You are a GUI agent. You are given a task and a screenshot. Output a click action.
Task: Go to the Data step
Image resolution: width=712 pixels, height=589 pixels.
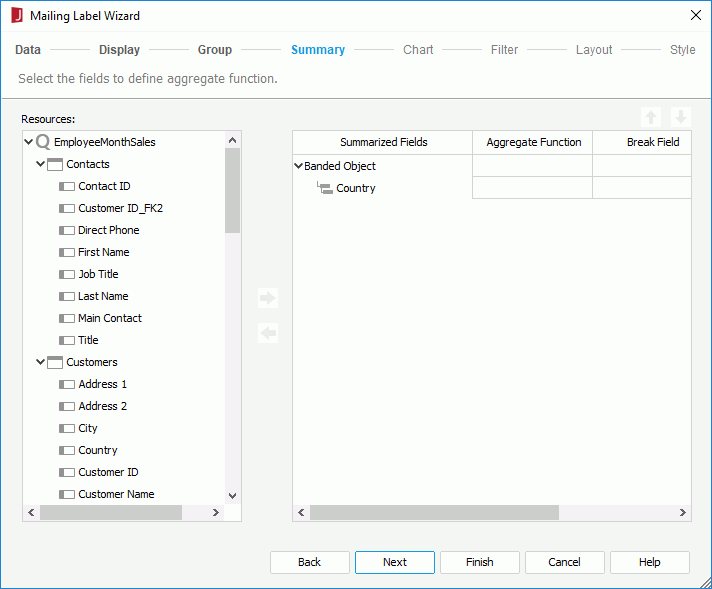28,50
